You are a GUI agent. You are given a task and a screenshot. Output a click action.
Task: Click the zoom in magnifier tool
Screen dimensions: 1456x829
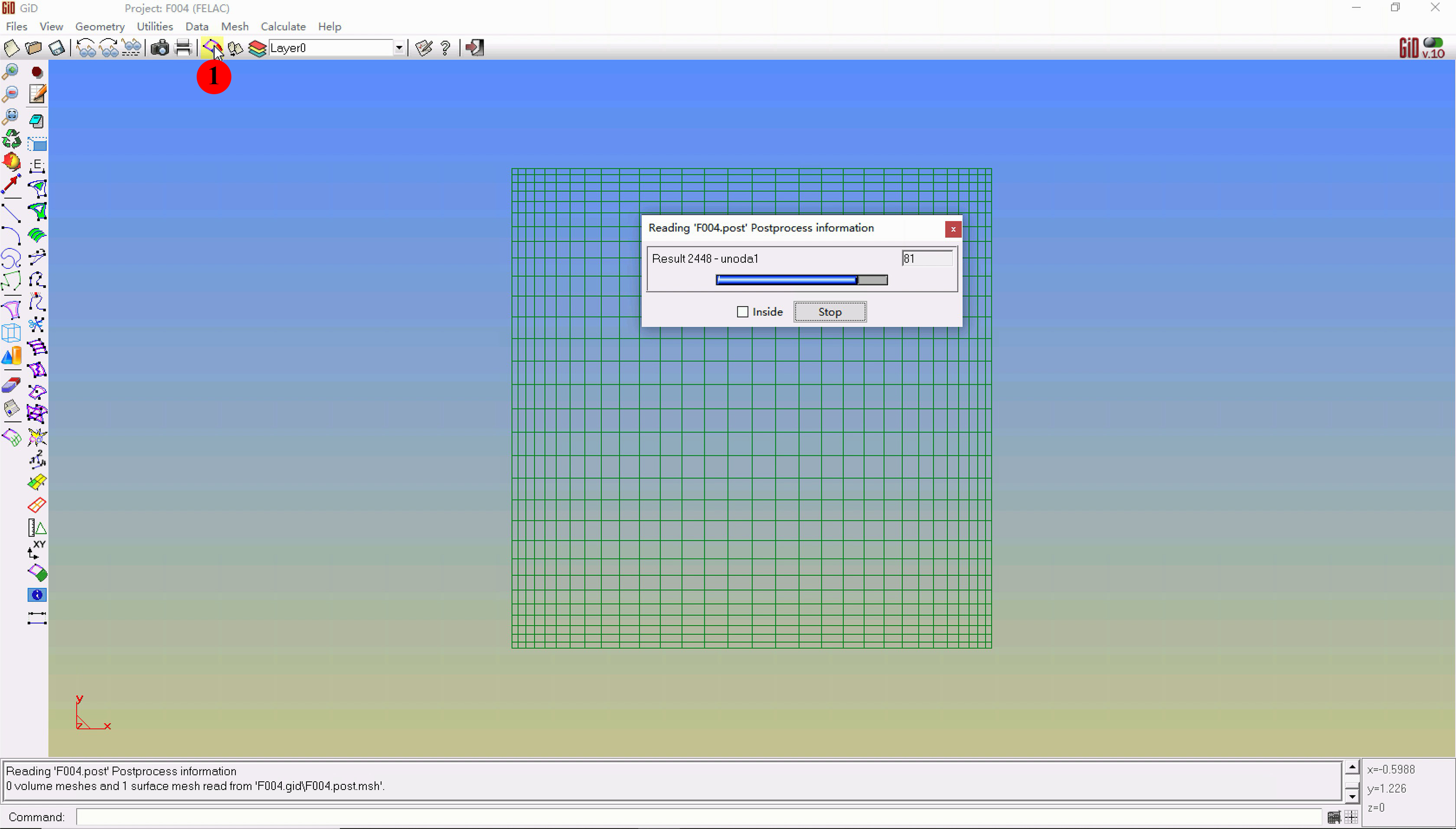pos(11,71)
